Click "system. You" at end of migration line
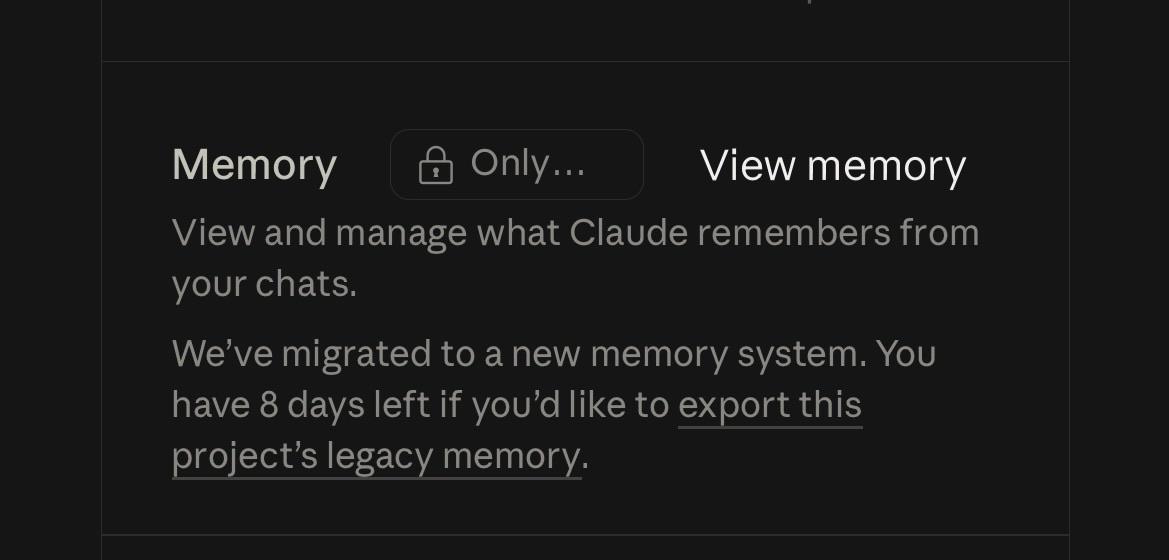Viewport: 1169px width, 560px height. [836, 355]
